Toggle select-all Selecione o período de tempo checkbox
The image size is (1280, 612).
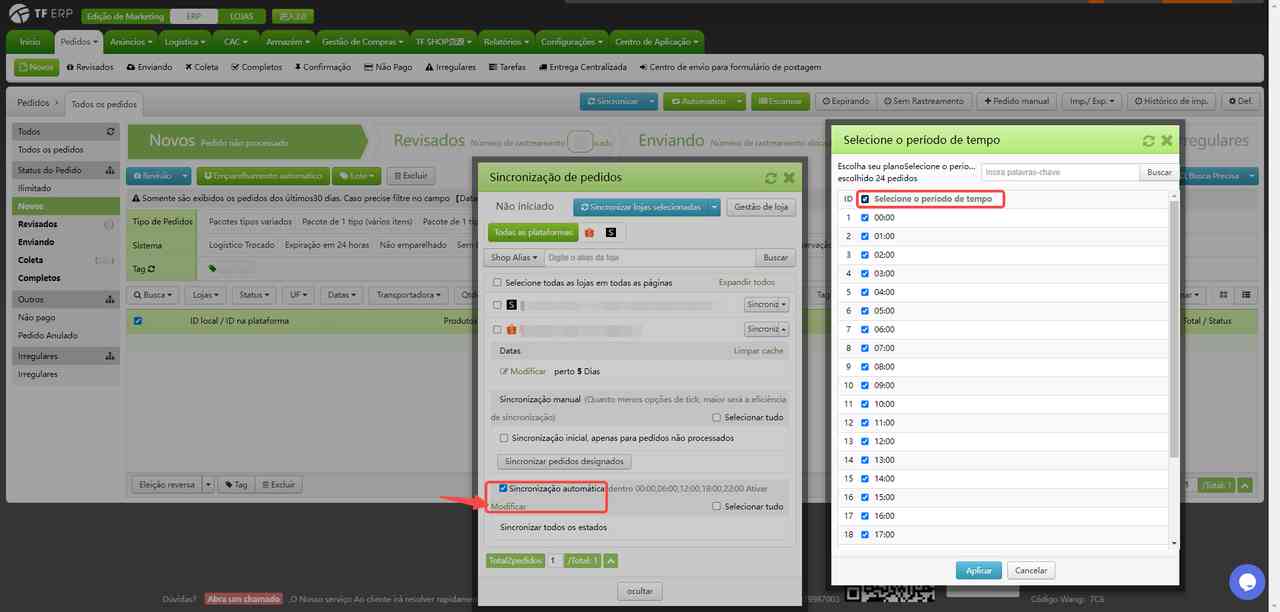click(865, 199)
